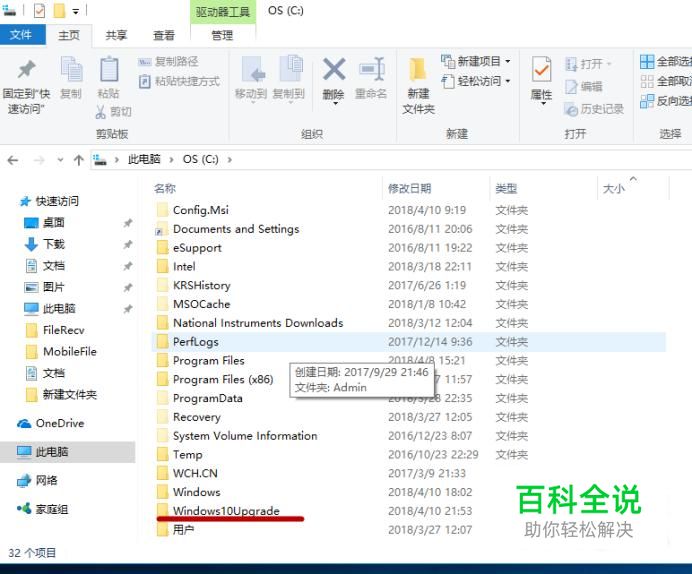Open the Open (打开) dropdown in ribbon
The height and width of the screenshot is (574, 692).
pos(588,64)
